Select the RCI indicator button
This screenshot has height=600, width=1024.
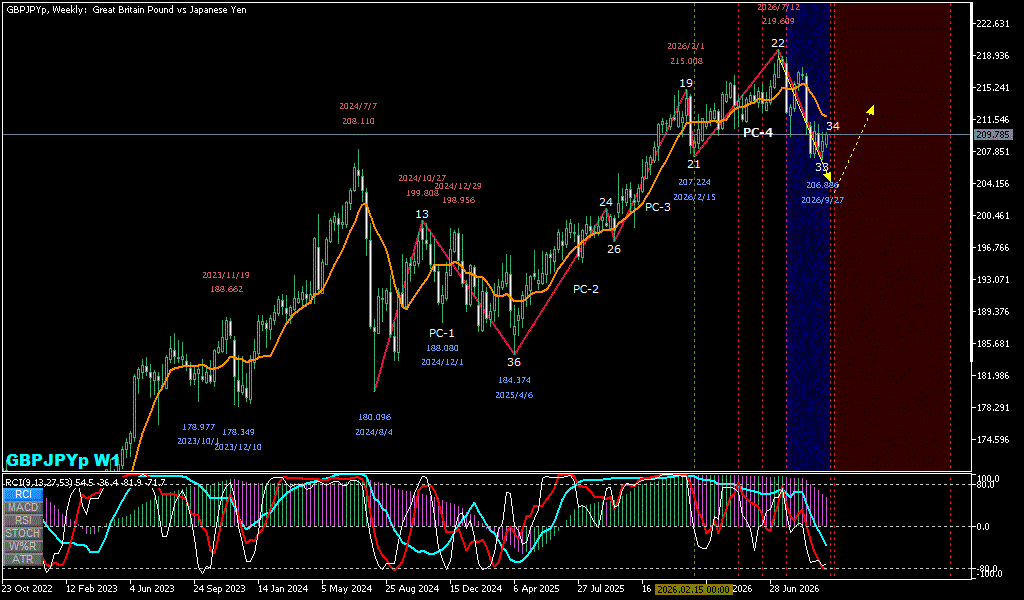(x=23, y=494)
